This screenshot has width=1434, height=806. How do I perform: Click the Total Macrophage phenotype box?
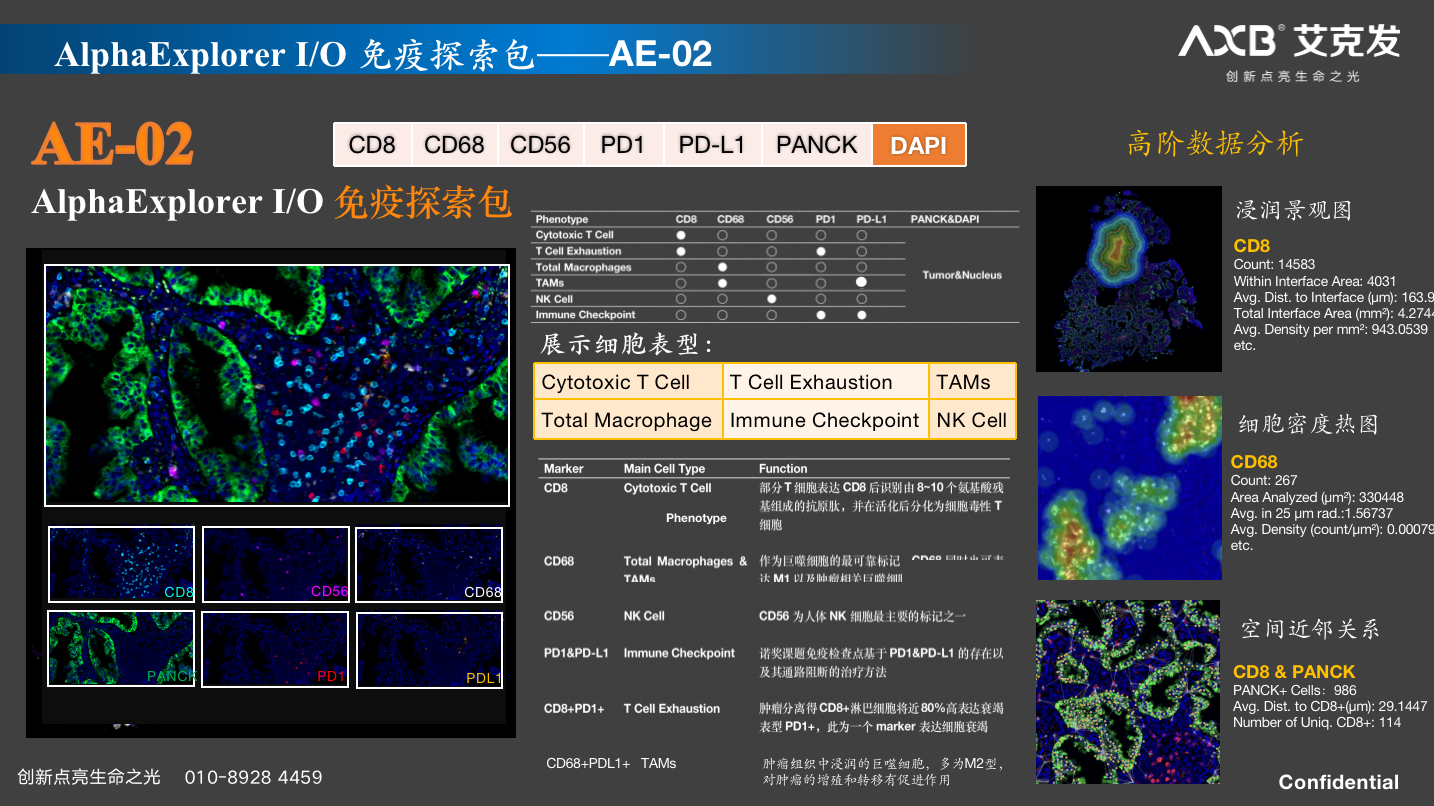(628, 420)
